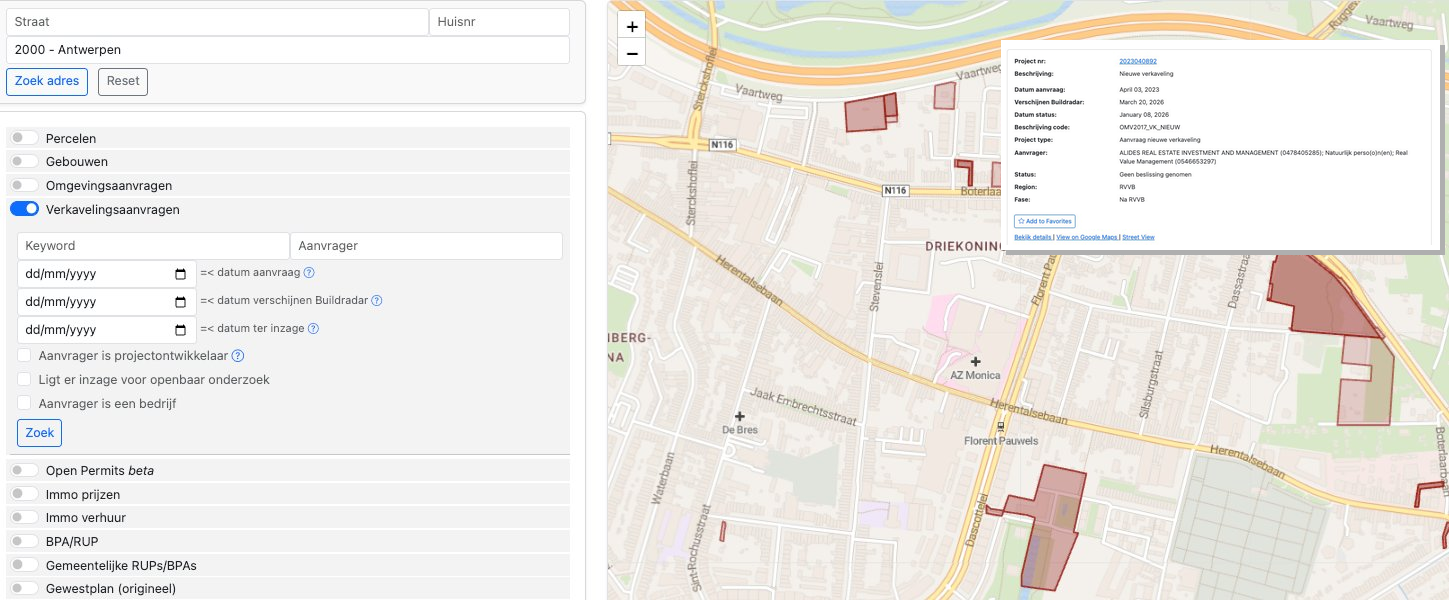Open calendar picker for datum ter inzage
The image size is (1449, 600).
[180, 330]
